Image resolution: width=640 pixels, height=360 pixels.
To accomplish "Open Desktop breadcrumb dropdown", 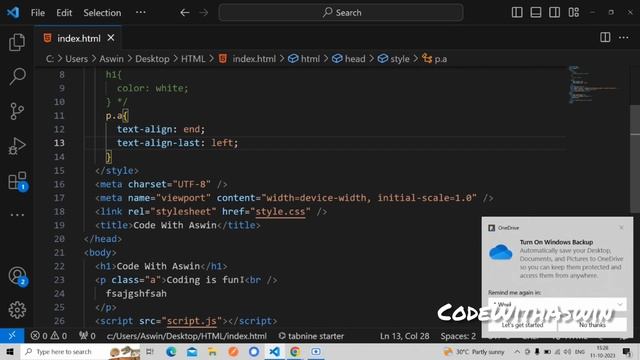I will point(152,59).
